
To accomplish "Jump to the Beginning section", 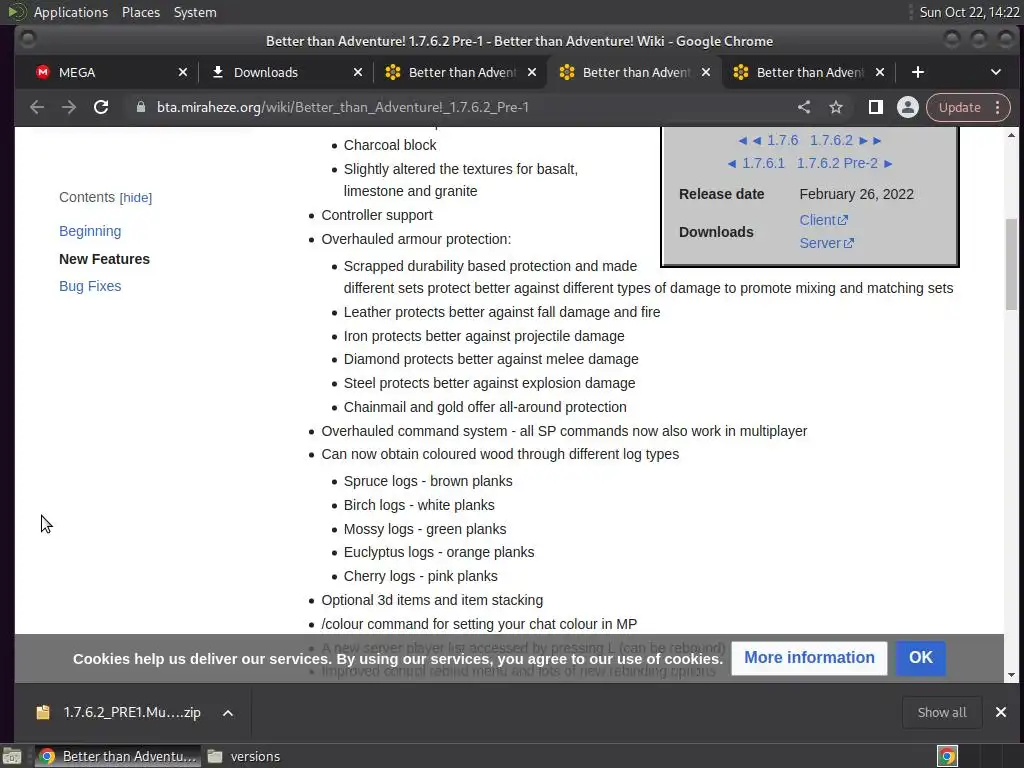I will pyautogui.click(x=90, y=231).
